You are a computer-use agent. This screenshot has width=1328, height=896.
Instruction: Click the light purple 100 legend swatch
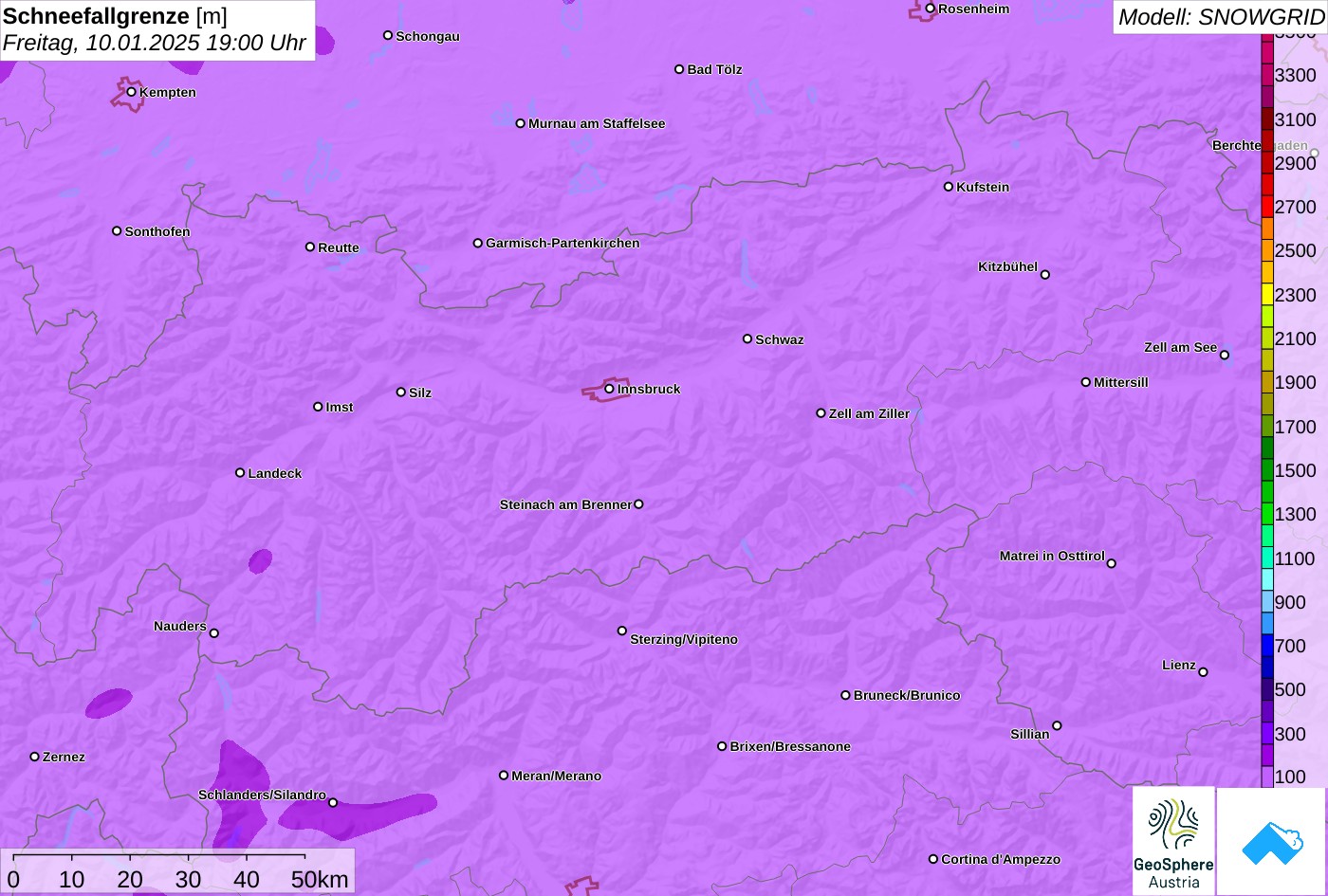[x=1267, y=777]
